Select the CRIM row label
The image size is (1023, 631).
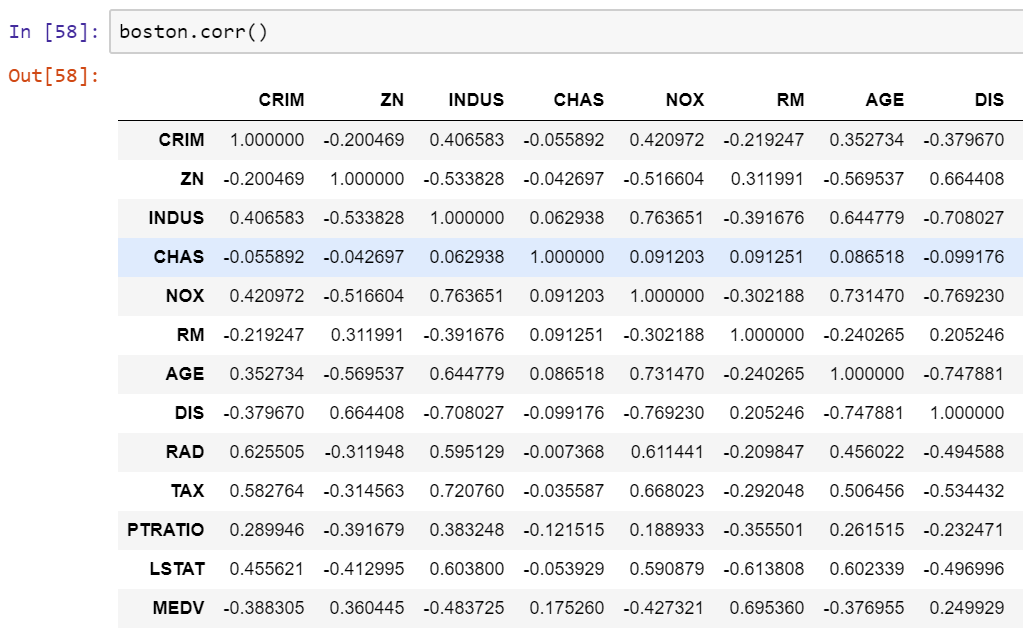point(181,140)
